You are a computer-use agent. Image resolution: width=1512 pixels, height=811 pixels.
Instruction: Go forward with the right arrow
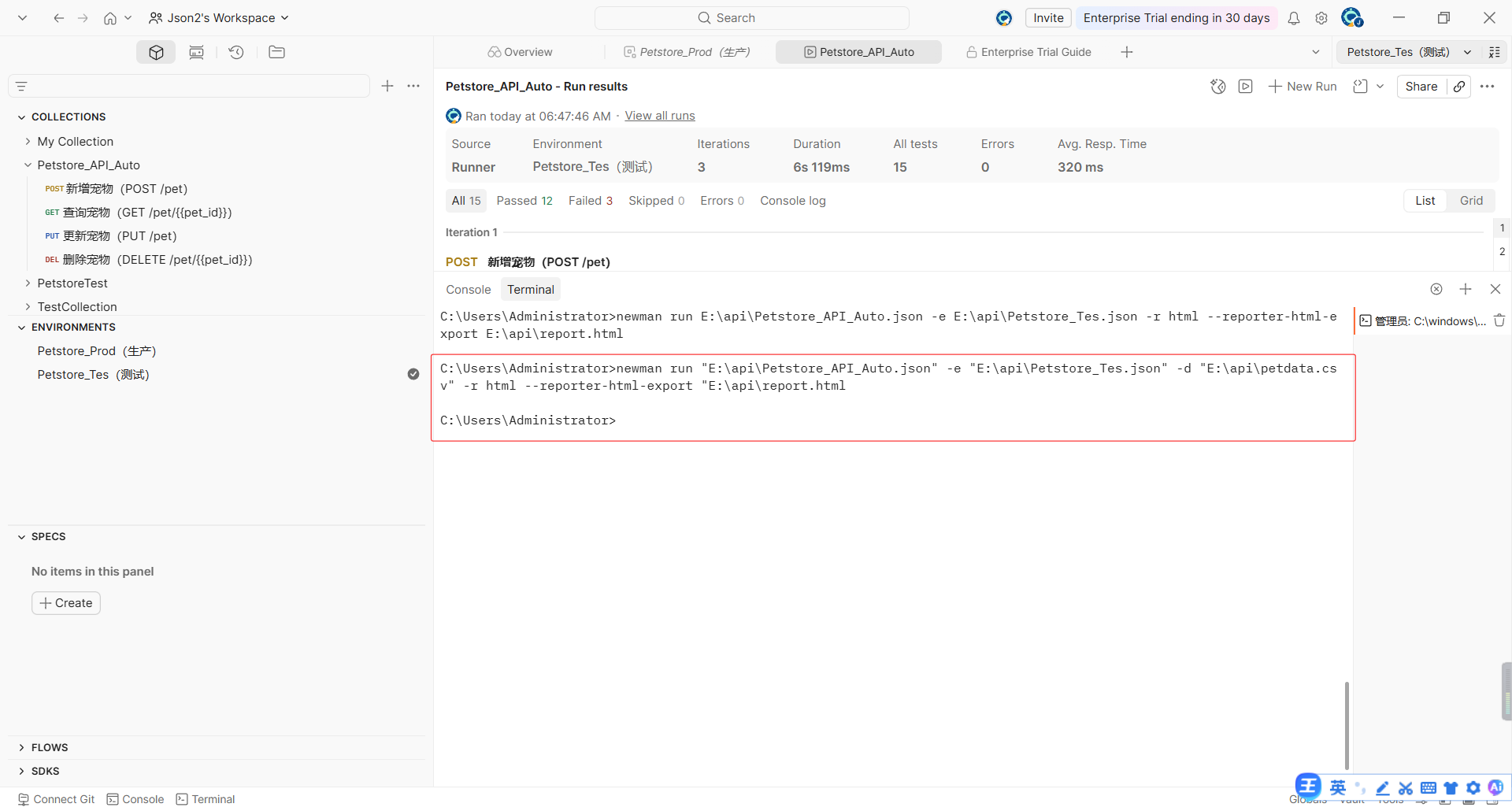83,18
